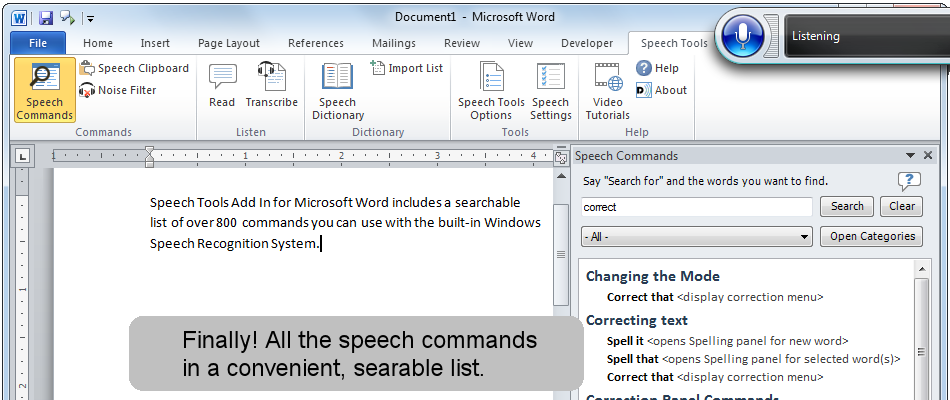Toggle the Noise Filter
The width and height of the screenshot is (950, 400).
[x=118, y=90]
